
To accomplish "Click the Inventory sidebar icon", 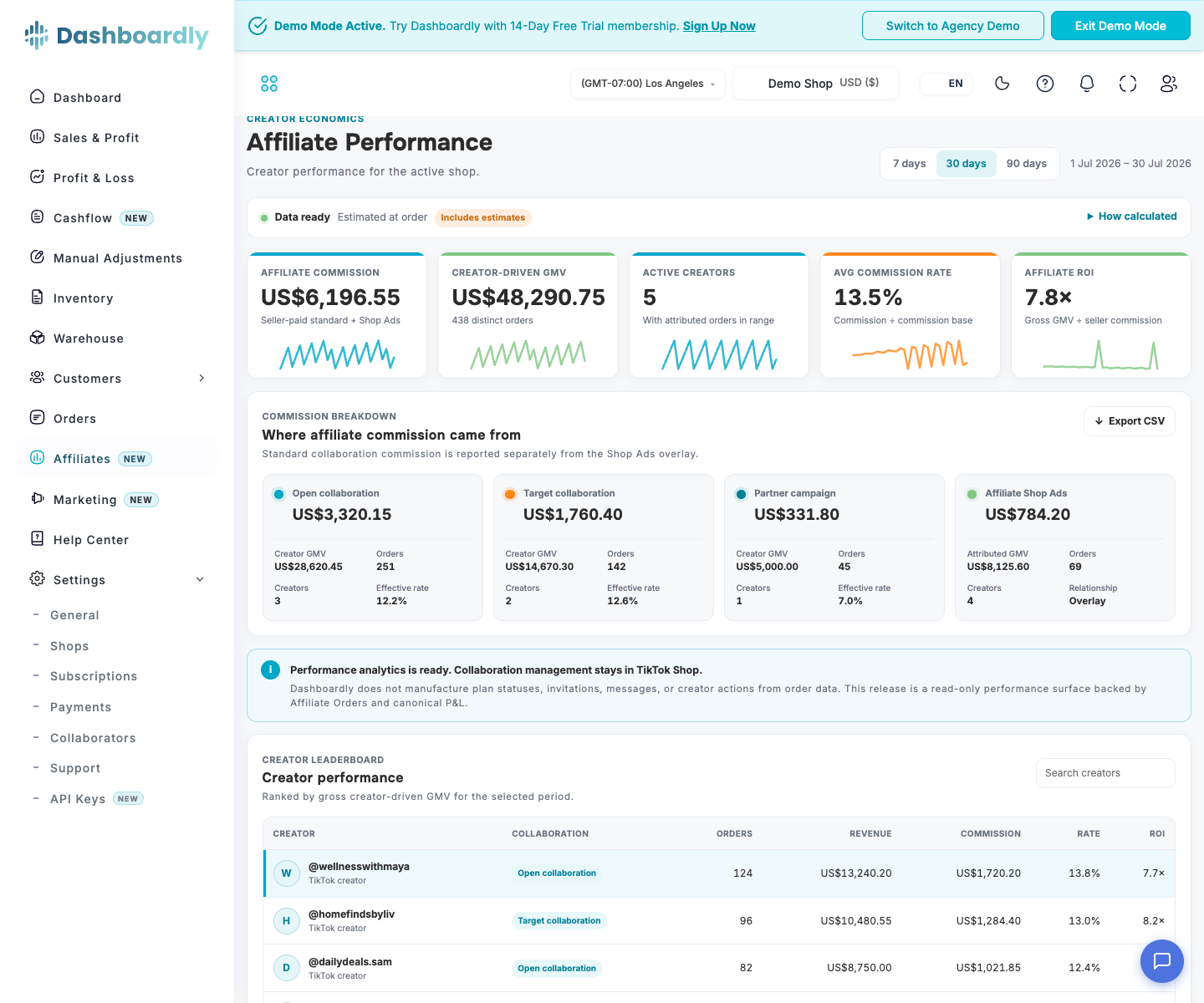I will [x=37, y=298].
